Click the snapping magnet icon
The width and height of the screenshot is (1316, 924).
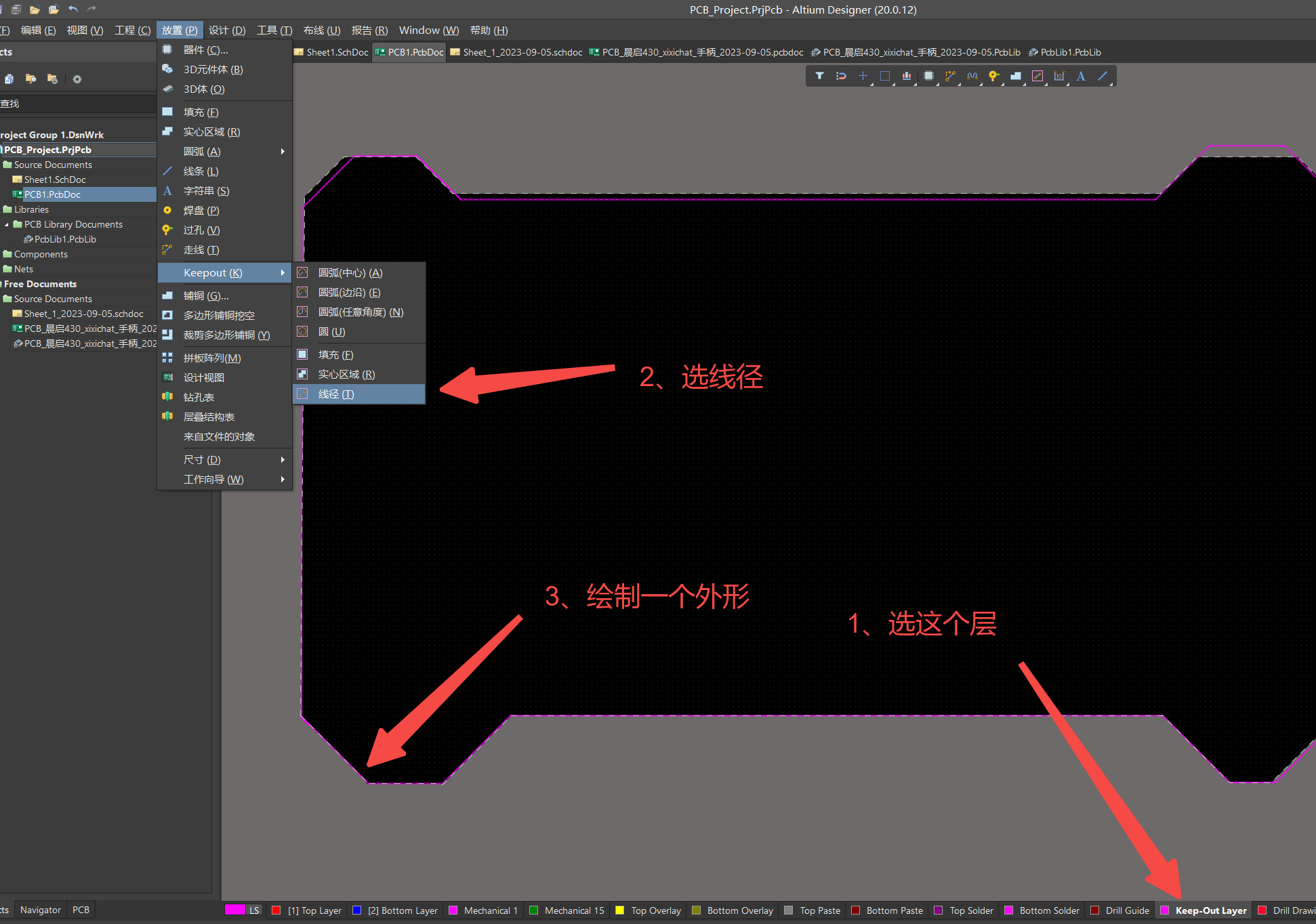[841, 76]
